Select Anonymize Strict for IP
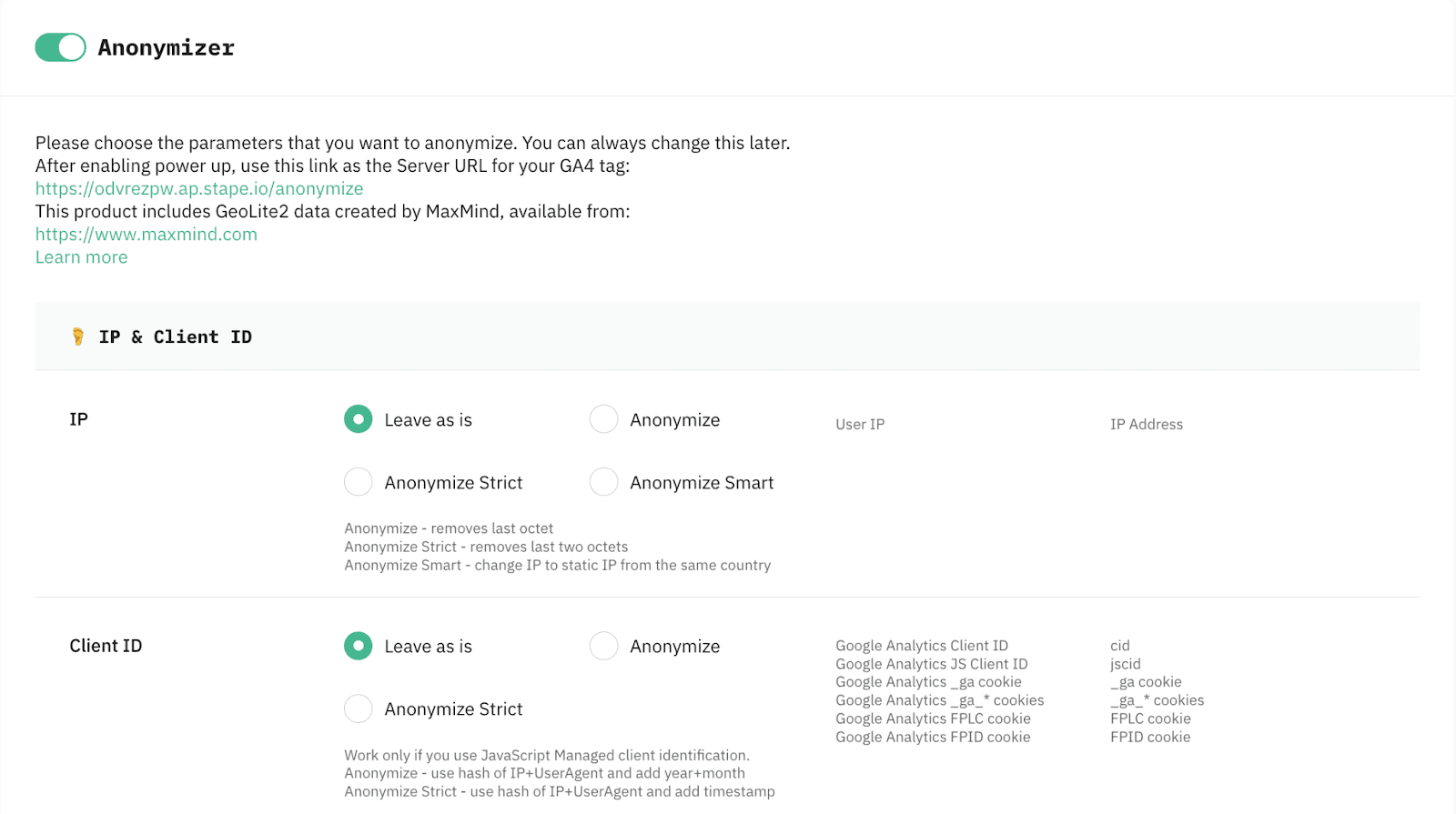1456x814 pixels. coord(359,482)
